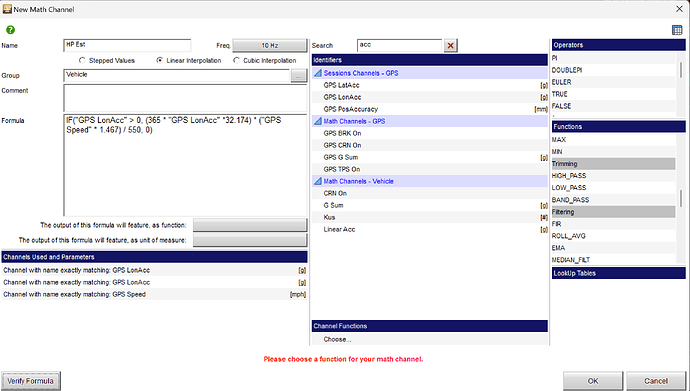Open the Group browse ellipsis button
Screen dimensions: 690x391
(298, 76)
